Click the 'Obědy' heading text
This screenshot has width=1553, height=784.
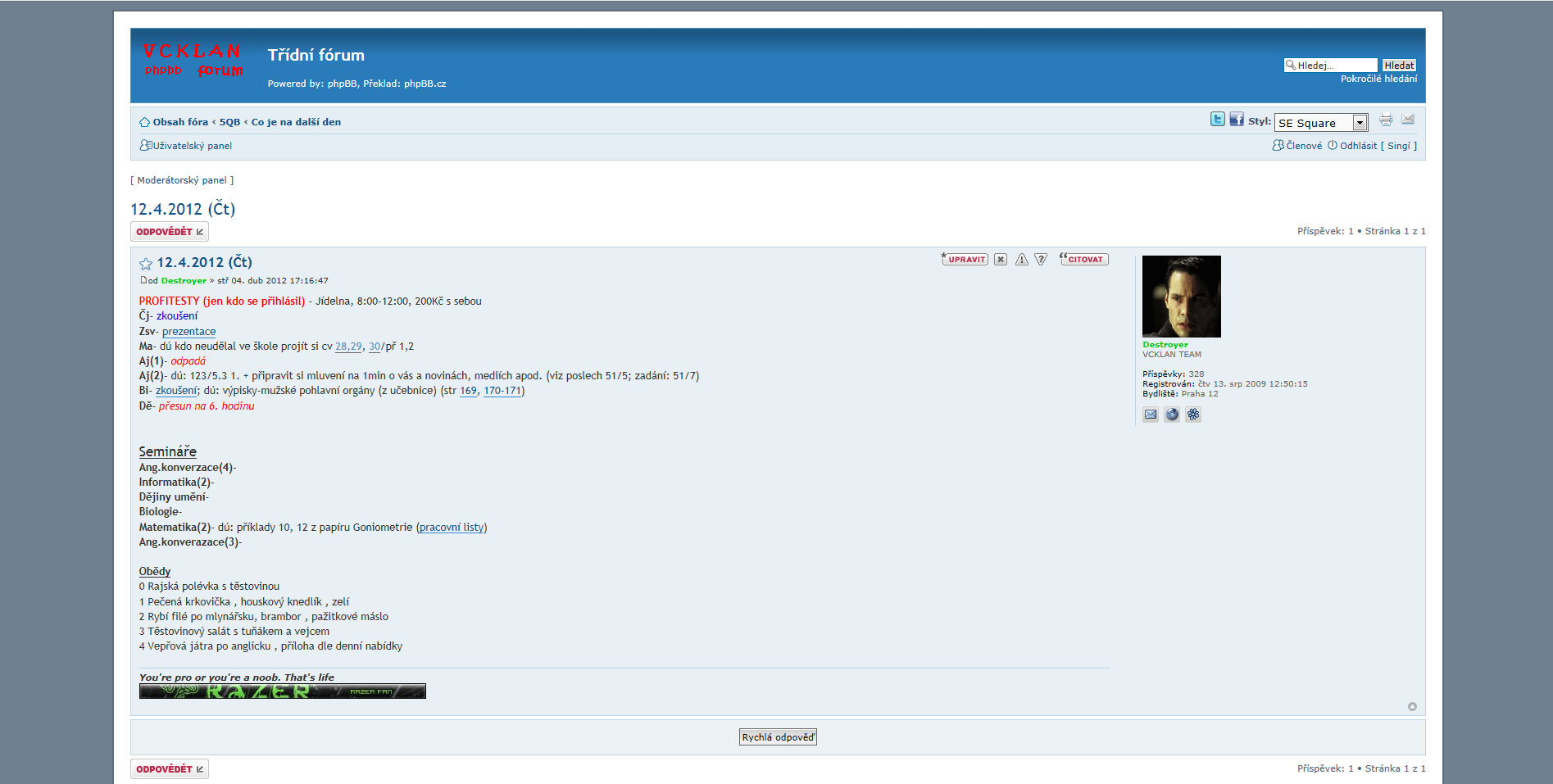click(x=155, y=572)
